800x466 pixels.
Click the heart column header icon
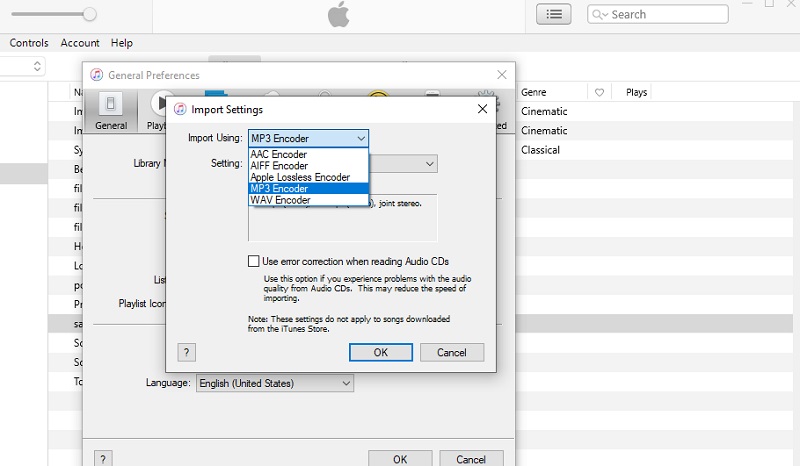point(599,92)
